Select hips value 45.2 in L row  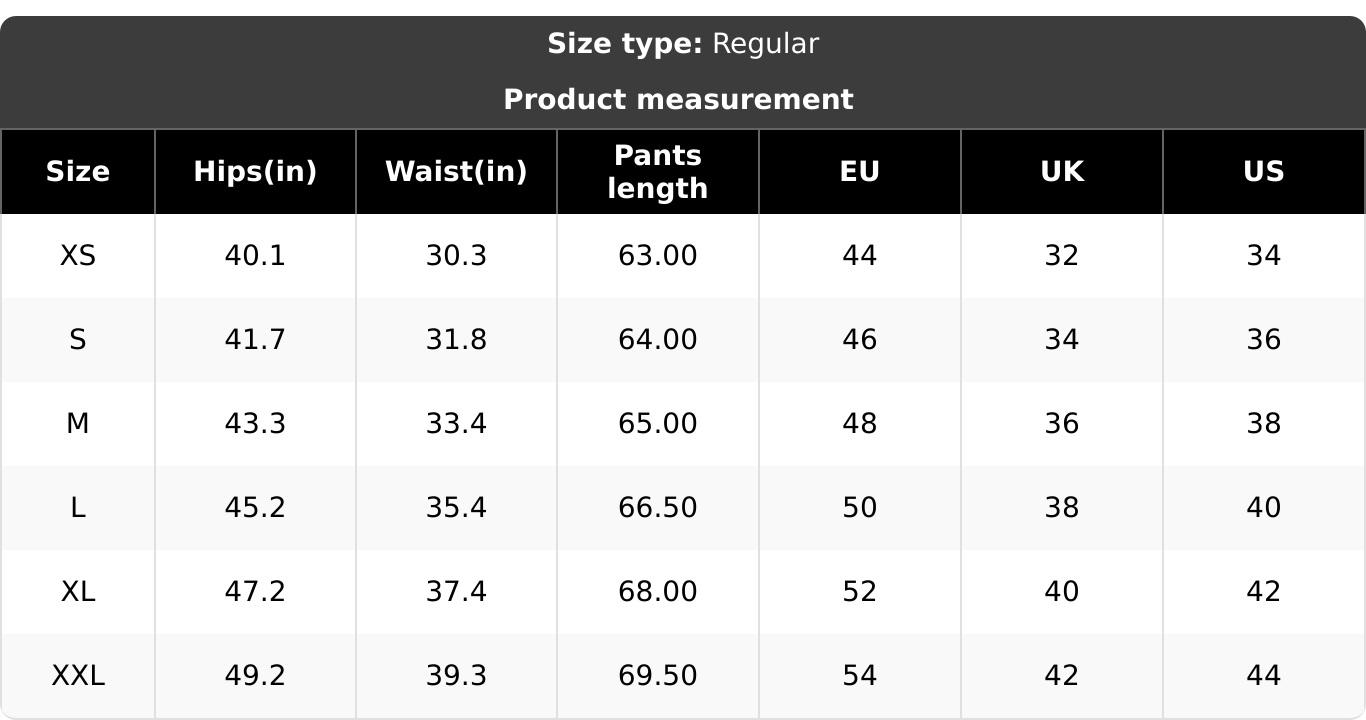[x=255, y=508]
